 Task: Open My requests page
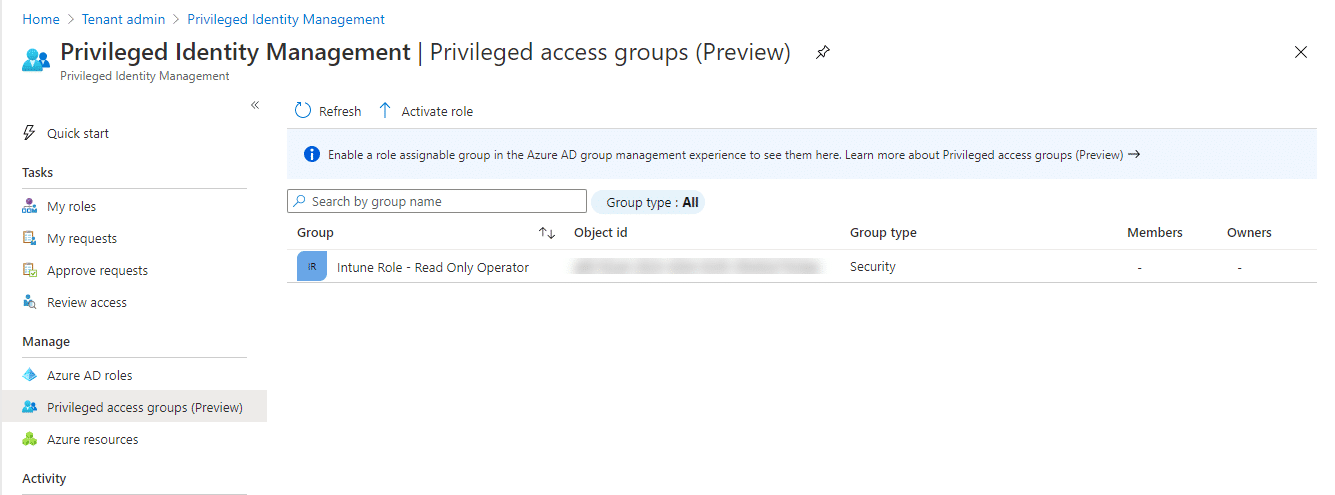coord(82,239)
